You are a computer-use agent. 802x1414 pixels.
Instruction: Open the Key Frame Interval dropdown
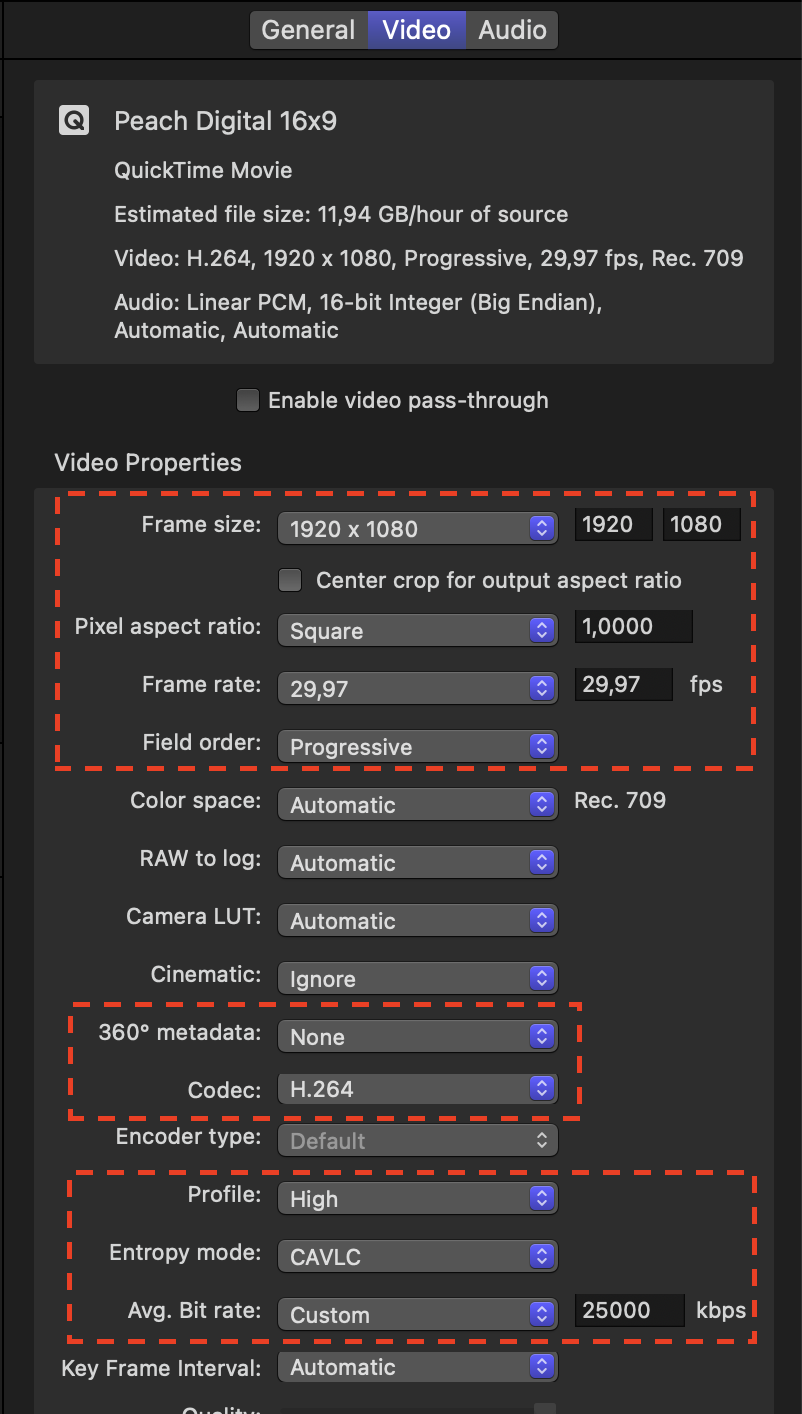417,1367
